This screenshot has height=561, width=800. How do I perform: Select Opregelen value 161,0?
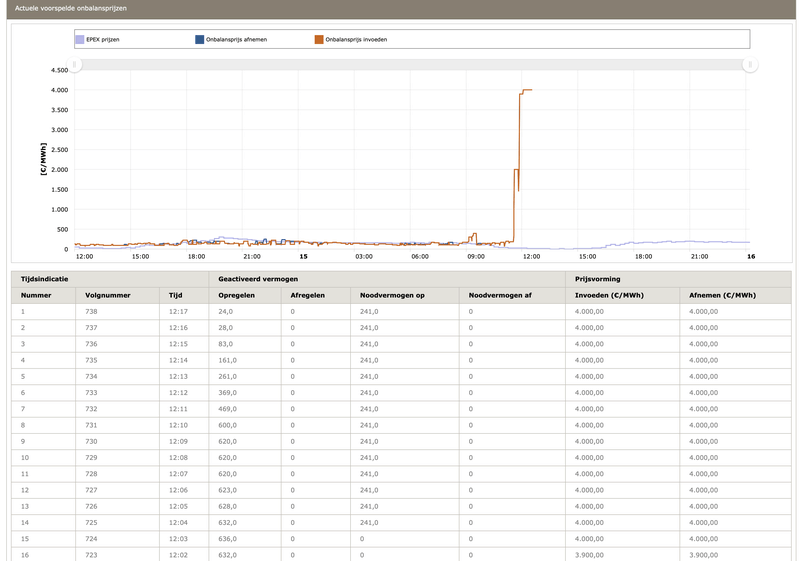tap(228, 361)
